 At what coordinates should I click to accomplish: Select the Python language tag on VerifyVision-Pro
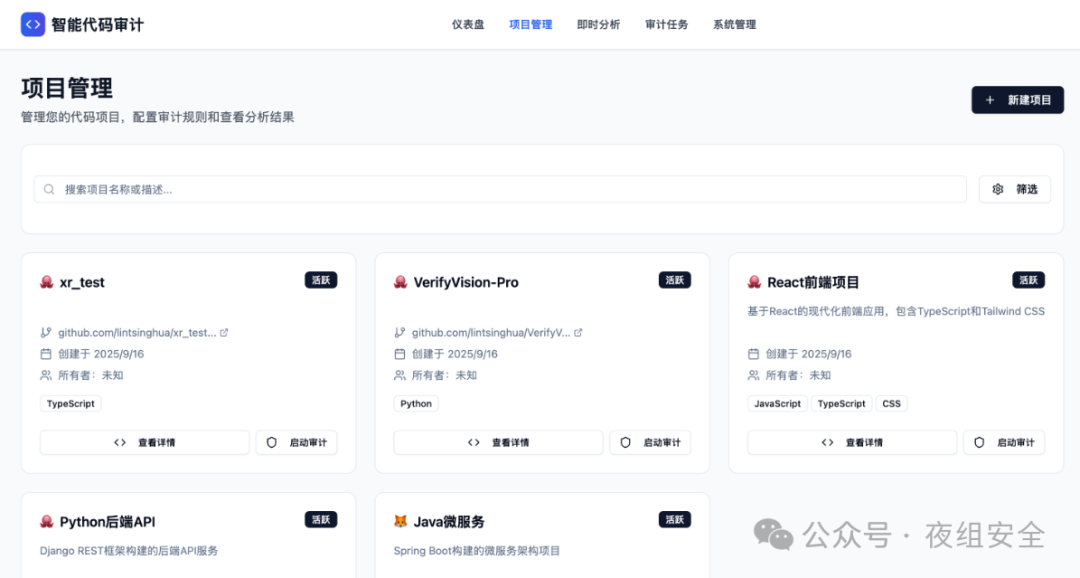pos(416,403)
